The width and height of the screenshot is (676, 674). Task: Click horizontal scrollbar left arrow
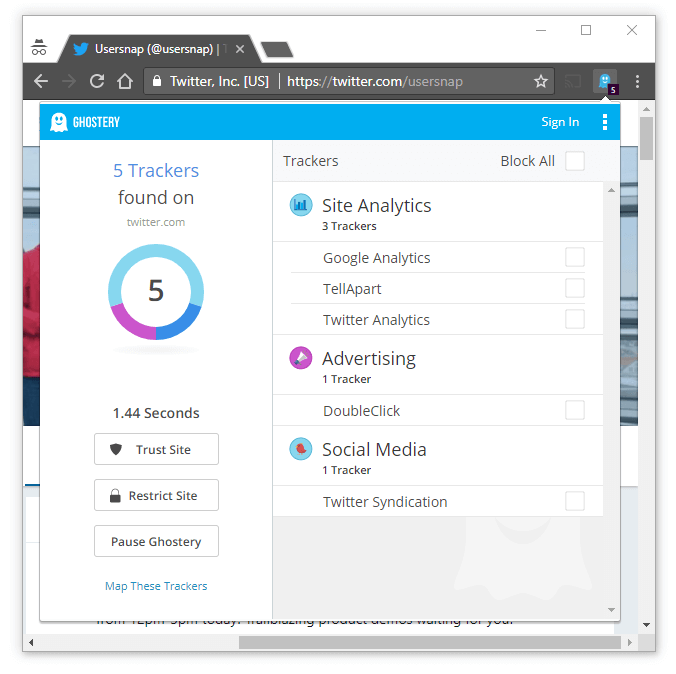[x=31, y=643]
